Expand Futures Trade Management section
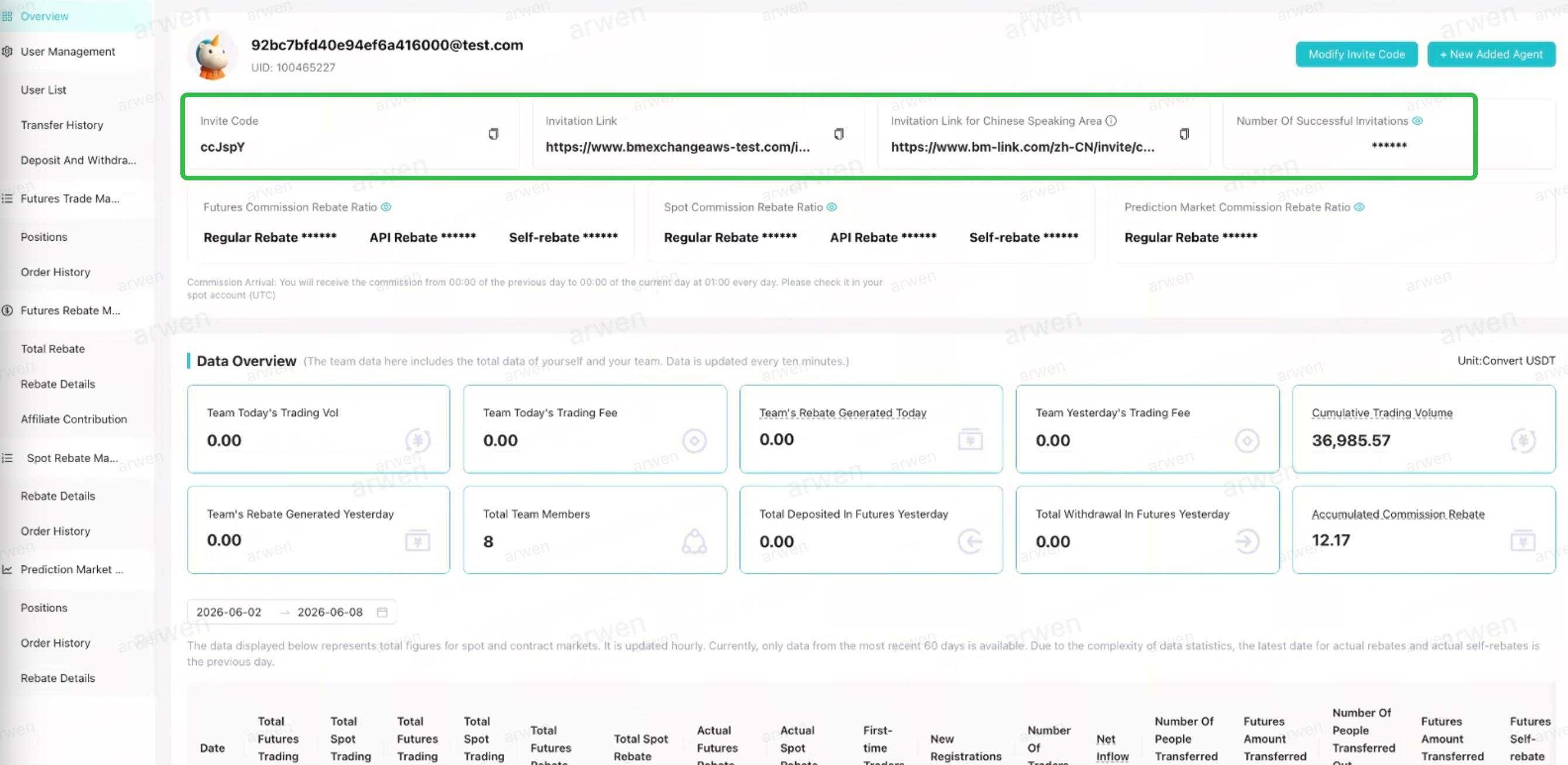The height and width of the screenshot is (765, 1568). tap(70, 199)
